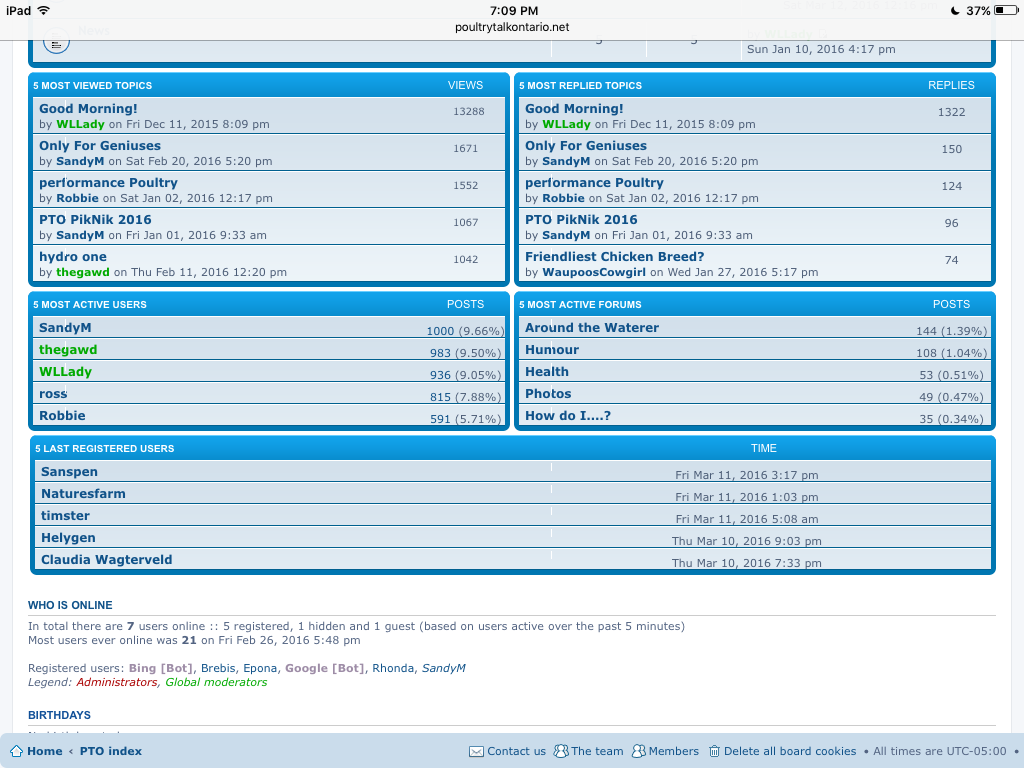Tap the Wi-Fi icon in status bar
The height and width of the screenshot is (768, 1024).
point(43,10)
